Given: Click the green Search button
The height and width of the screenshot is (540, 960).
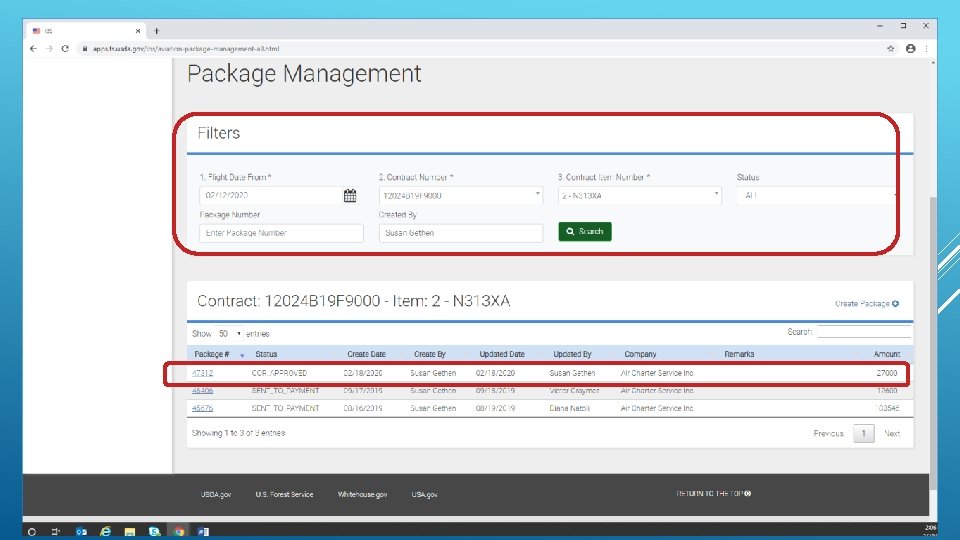Looking at the screenshot, I should click(585, 231).
